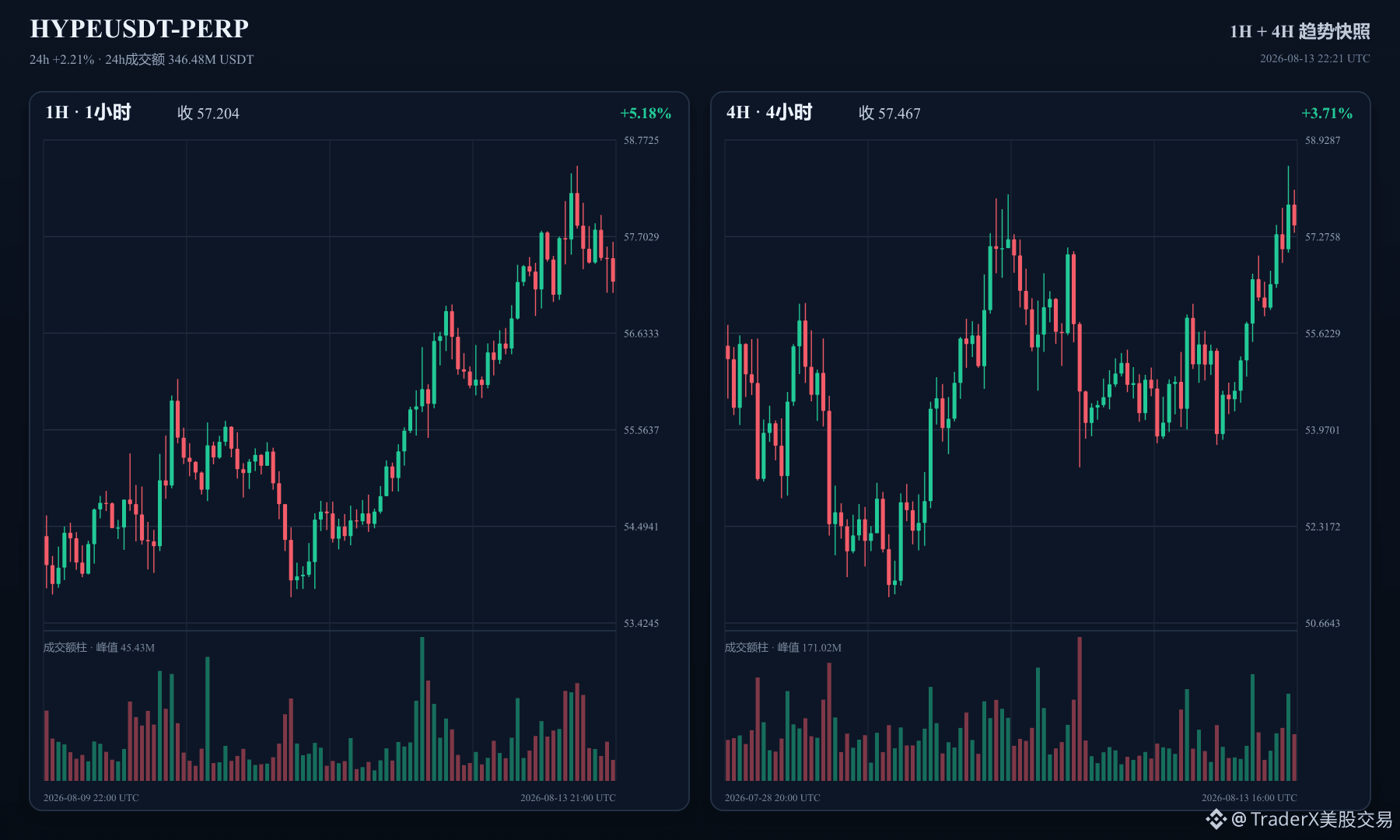Click the 55.5637 price axis label
The width and height of the screenshot is (1400, 840).
tap(641, 430)
